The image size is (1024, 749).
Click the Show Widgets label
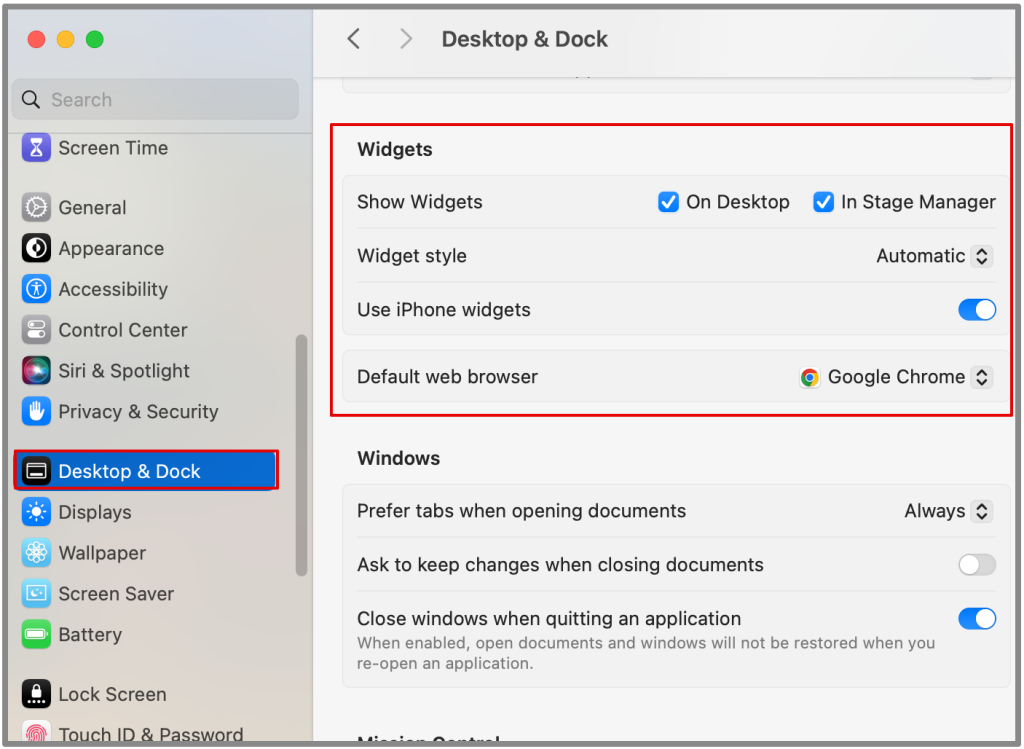tap(419, 202)
